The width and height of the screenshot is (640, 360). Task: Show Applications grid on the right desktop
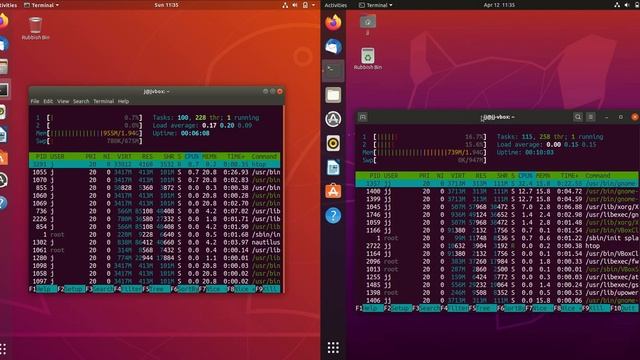pyautogui.click(x=333, y=347)
